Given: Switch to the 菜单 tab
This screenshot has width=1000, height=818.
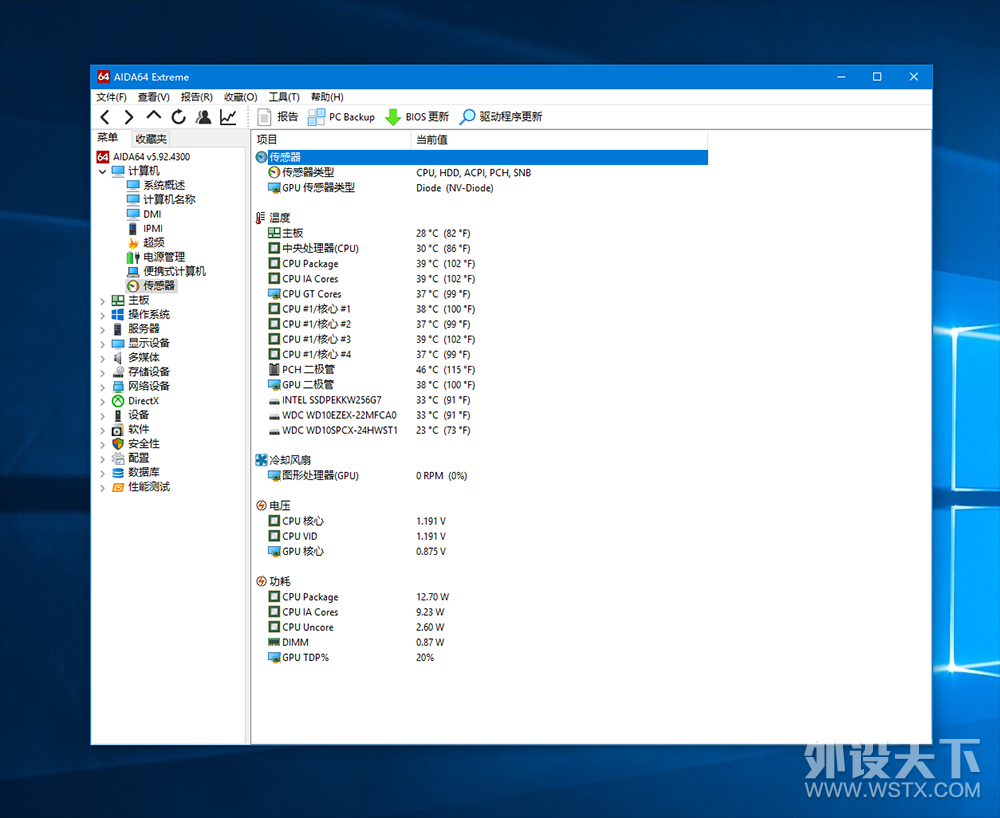Looking at the screenshot, I should (x=108, y=138).
